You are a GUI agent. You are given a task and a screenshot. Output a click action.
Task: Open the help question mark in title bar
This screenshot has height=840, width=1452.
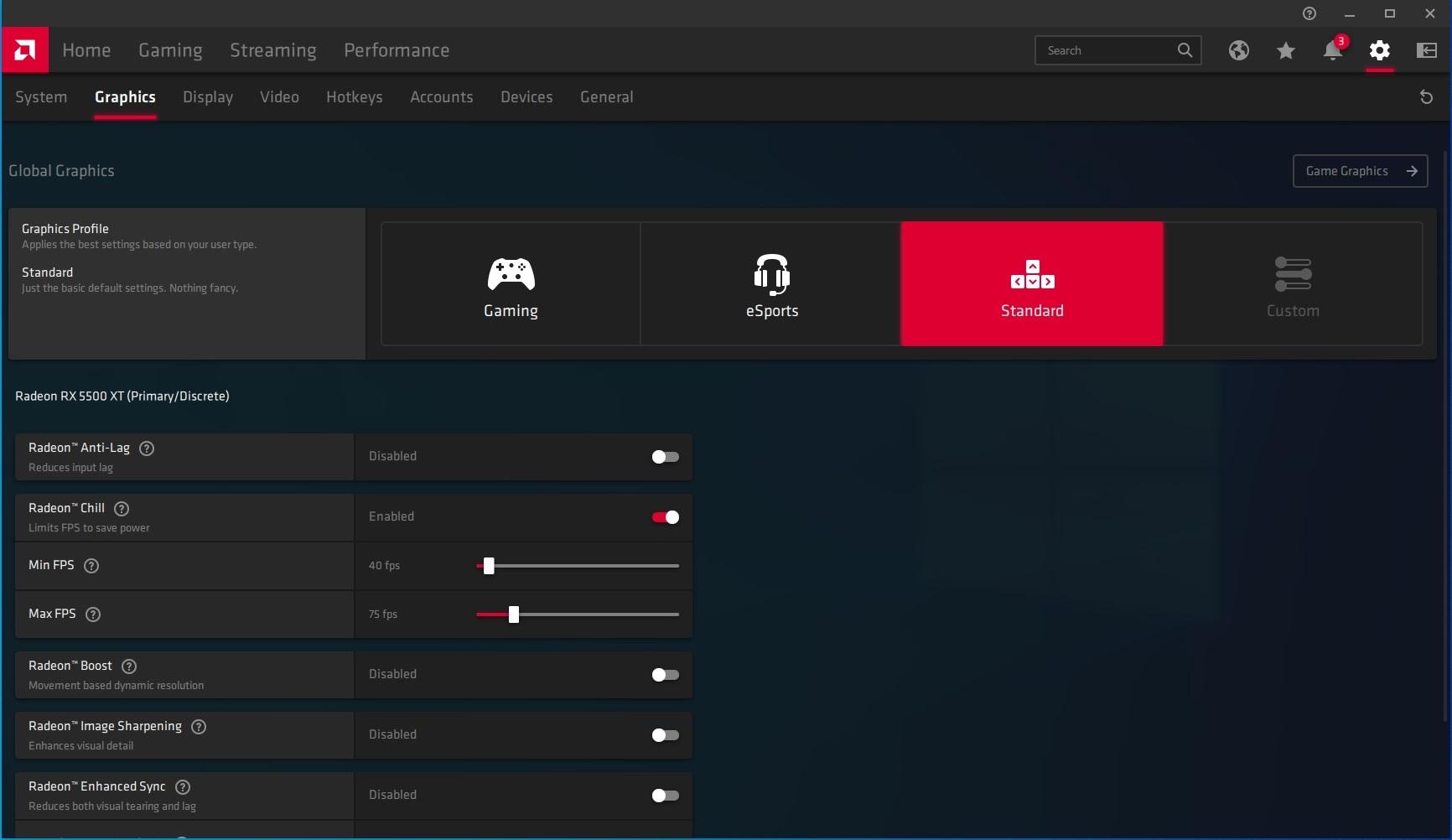pos(1309,13)
